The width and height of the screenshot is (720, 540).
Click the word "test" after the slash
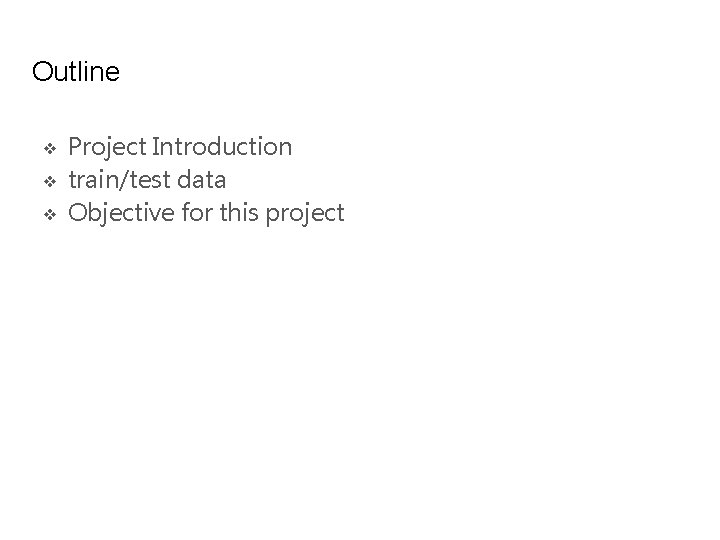click(x=145, y=181)
